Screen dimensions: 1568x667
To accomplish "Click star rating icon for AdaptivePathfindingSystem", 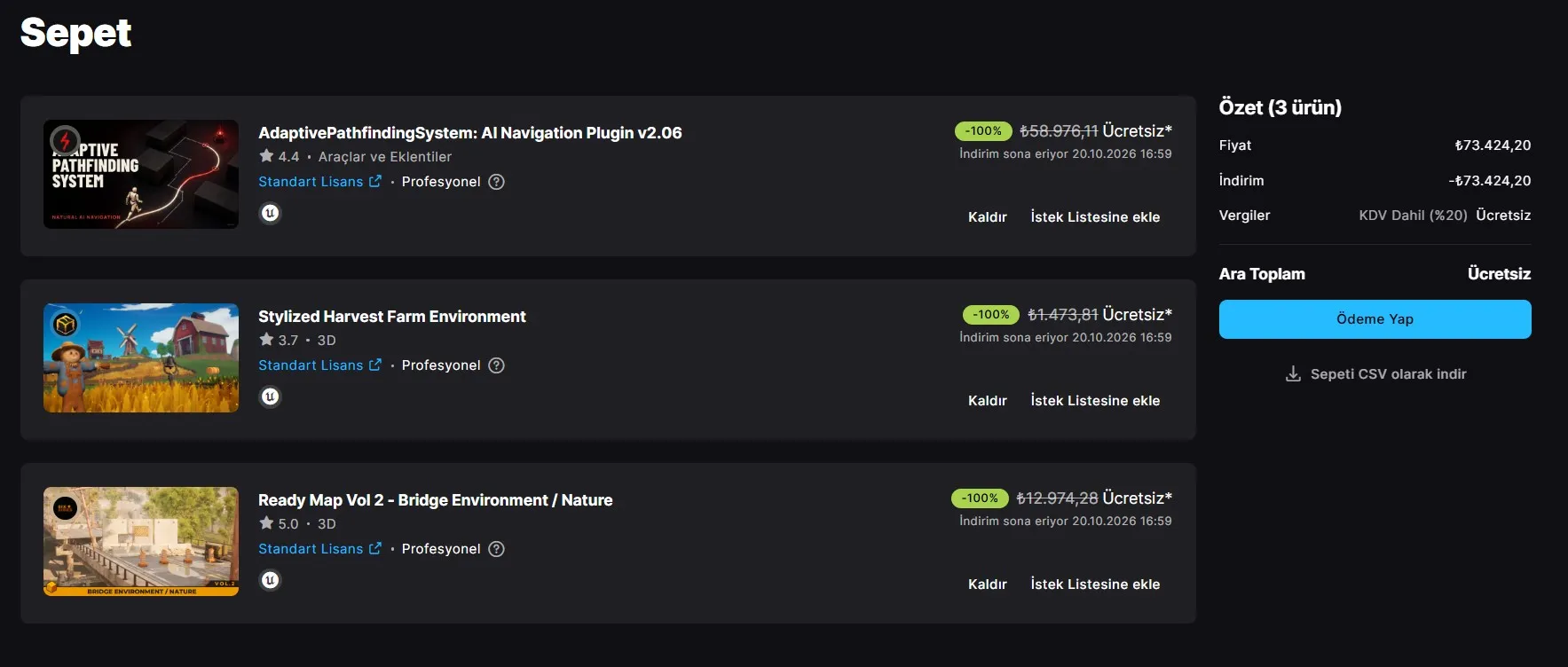I will point(266,155).
